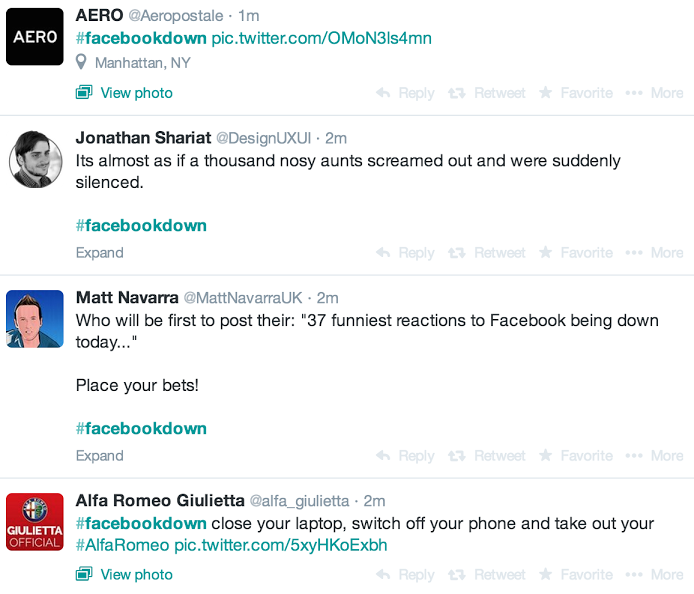Open the #AlfaRomeo hashtag link
694x594 pixels.
click(x=122, y=546)
